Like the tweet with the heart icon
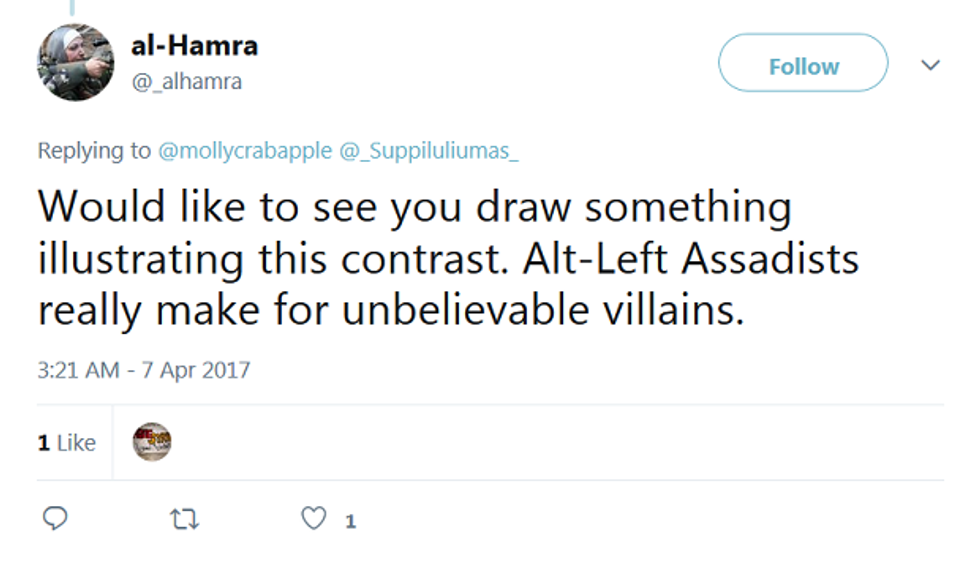The height and width of the screenshot is (563, 980). coord(314,519)
